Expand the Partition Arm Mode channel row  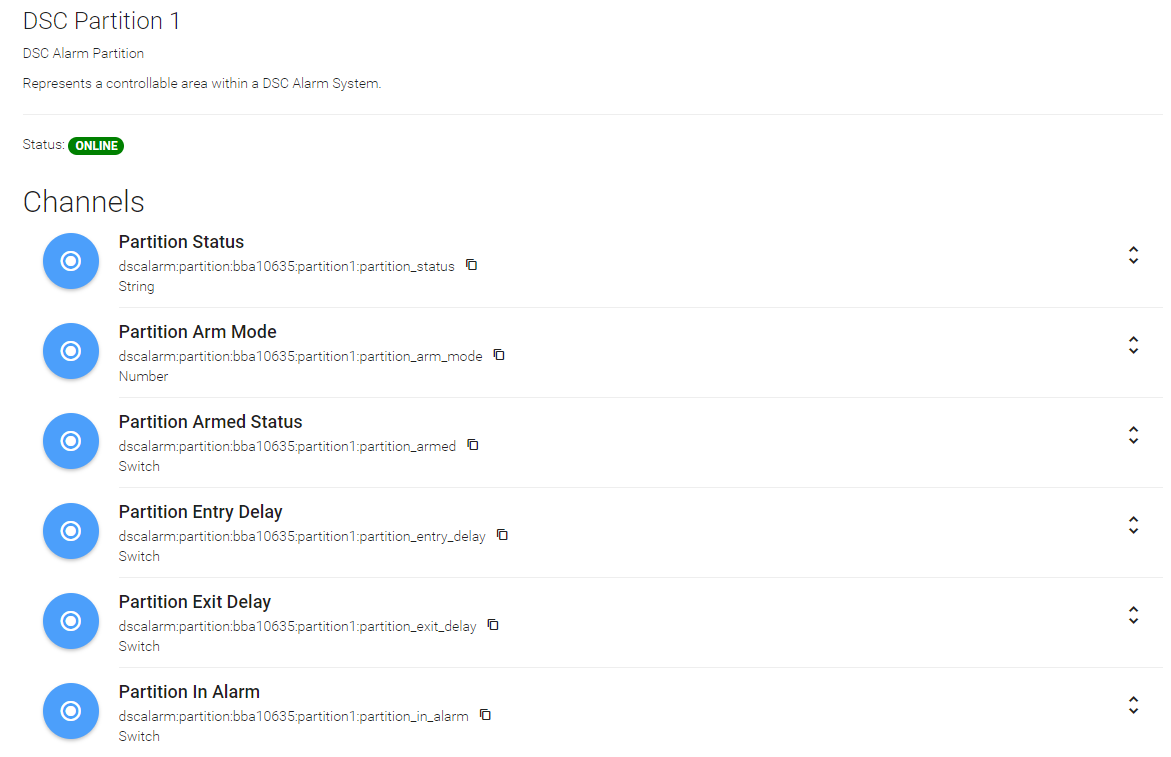1133,345
